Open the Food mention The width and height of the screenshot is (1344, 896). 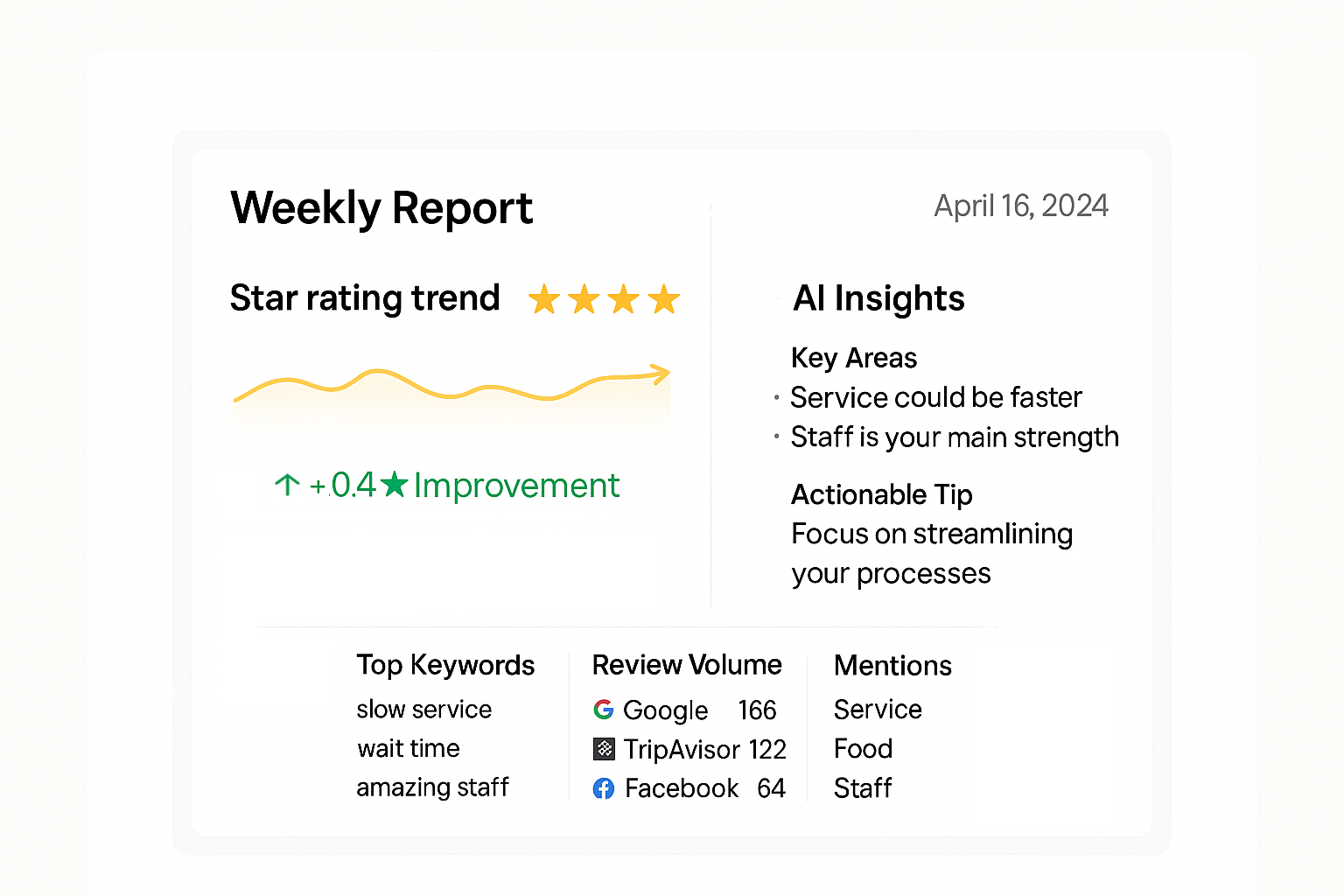coord(863,748)
